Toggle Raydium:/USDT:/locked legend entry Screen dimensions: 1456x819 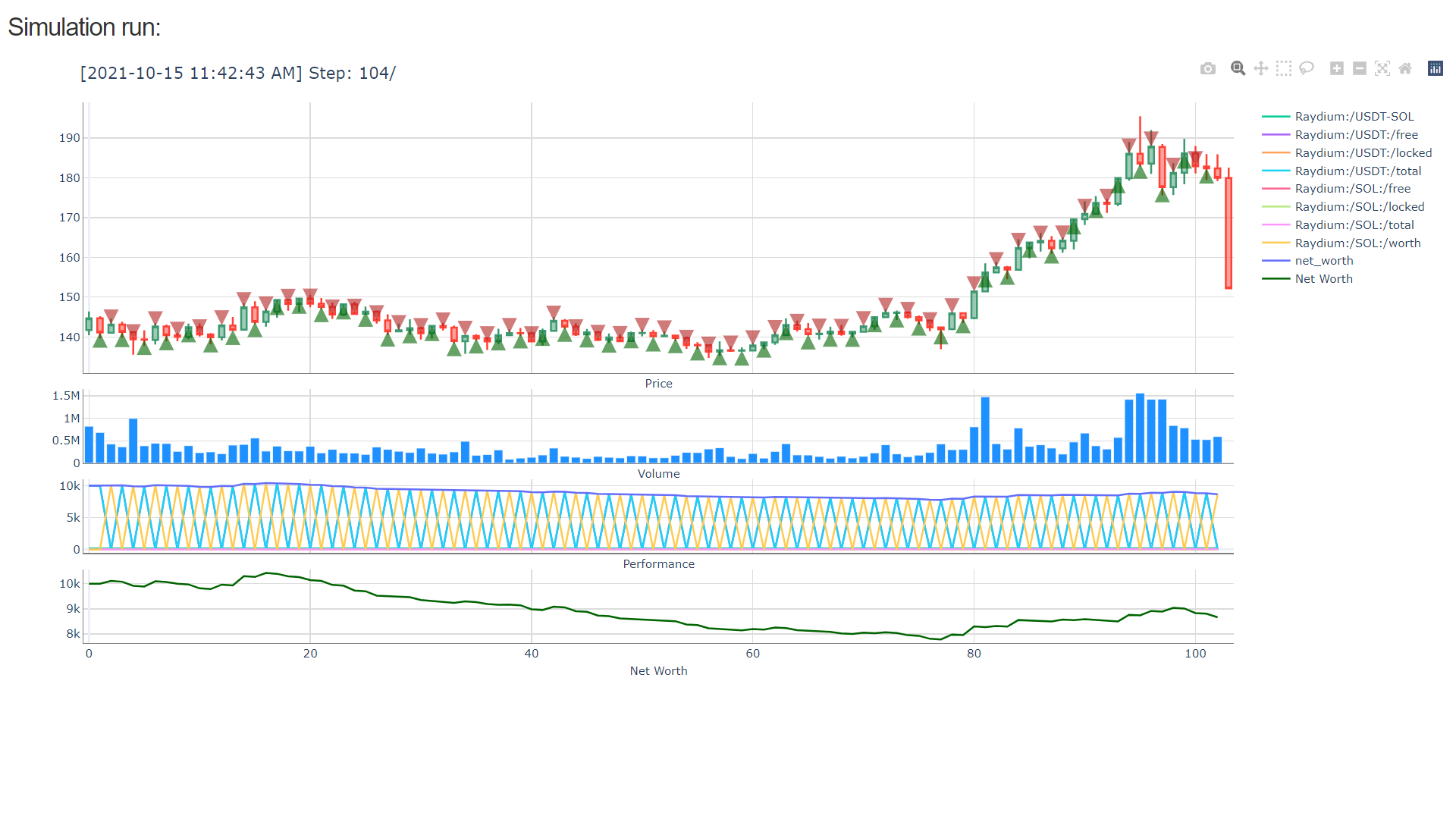click(x=1363, y=153)
